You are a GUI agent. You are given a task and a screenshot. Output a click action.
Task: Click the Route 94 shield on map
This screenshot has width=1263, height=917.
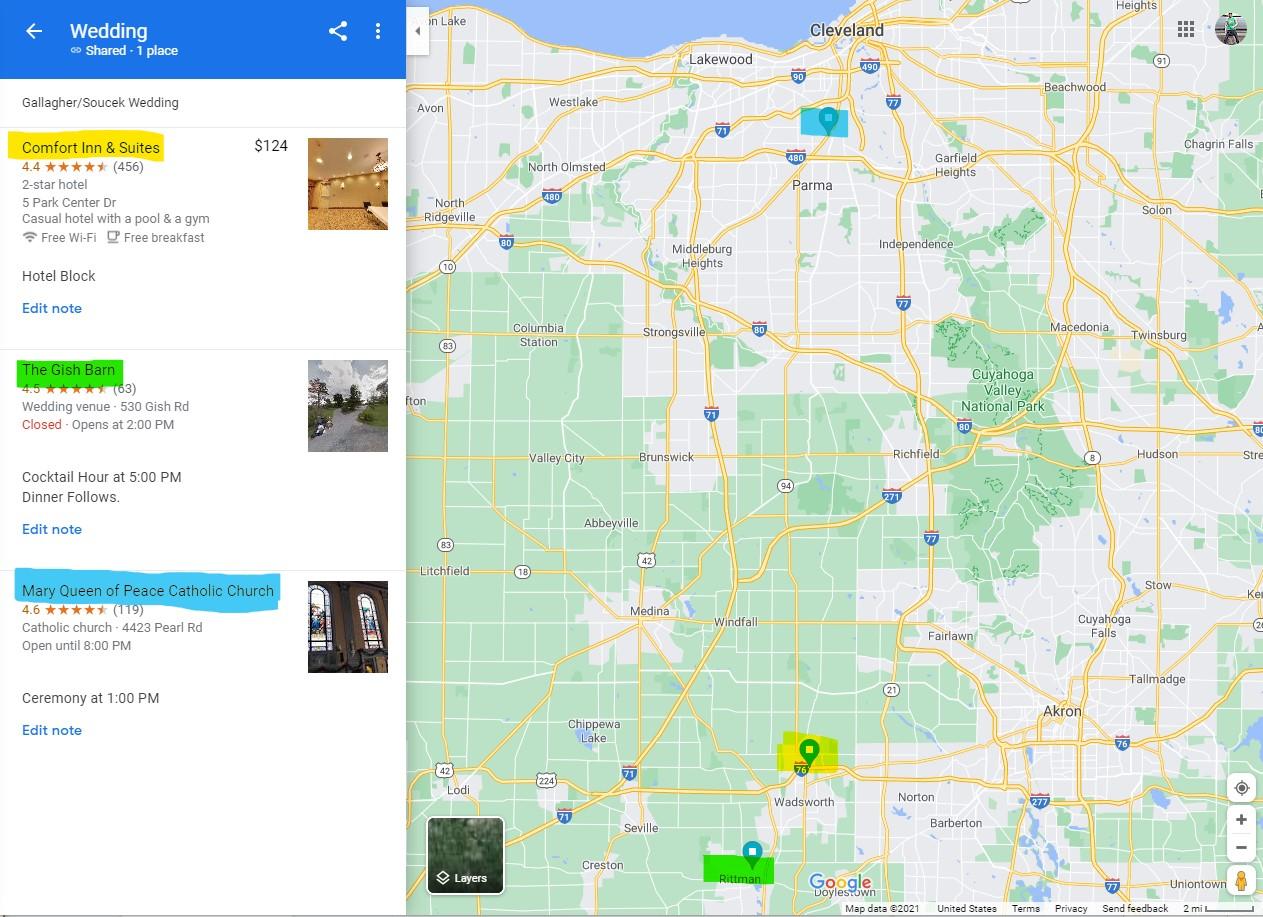(x=786, y=486)
